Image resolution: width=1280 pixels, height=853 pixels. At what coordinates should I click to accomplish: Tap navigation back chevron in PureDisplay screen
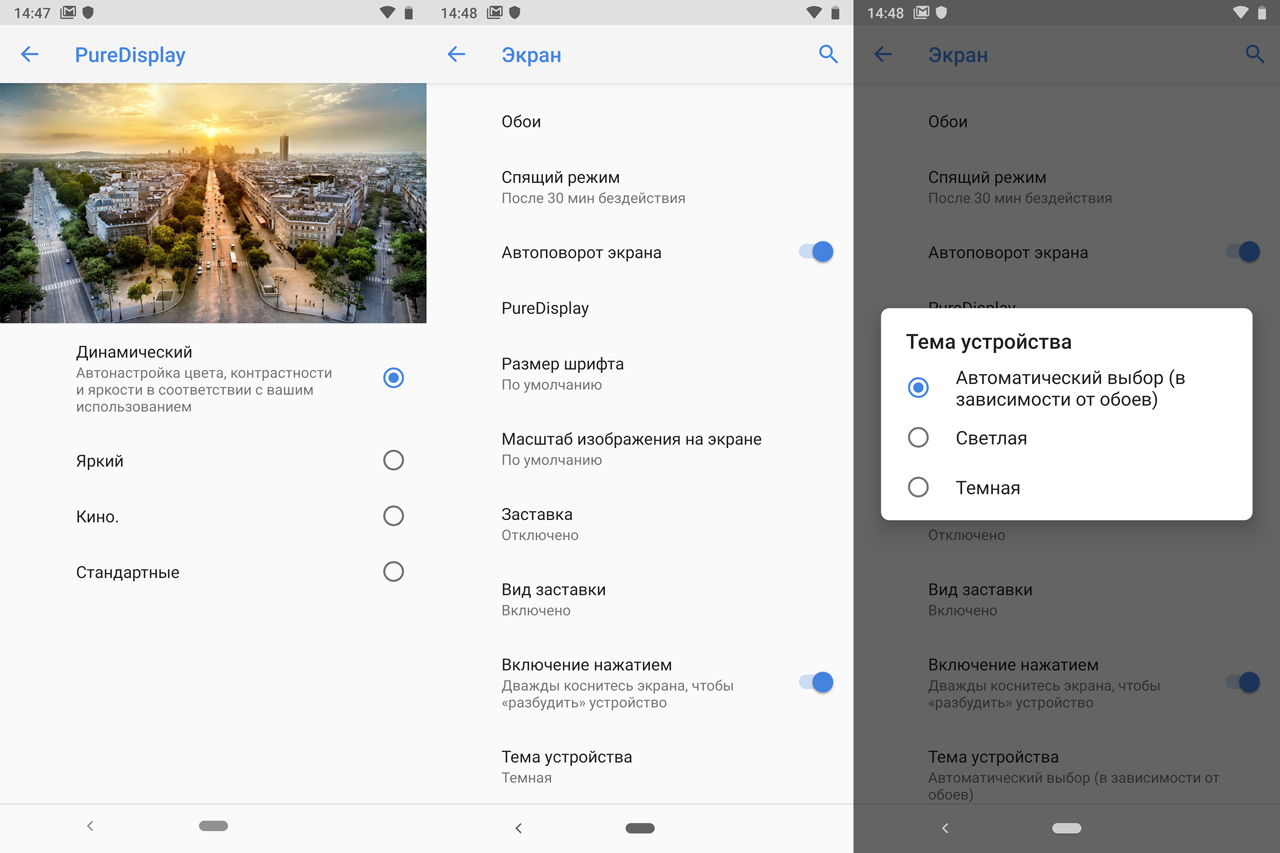point(90,826)
